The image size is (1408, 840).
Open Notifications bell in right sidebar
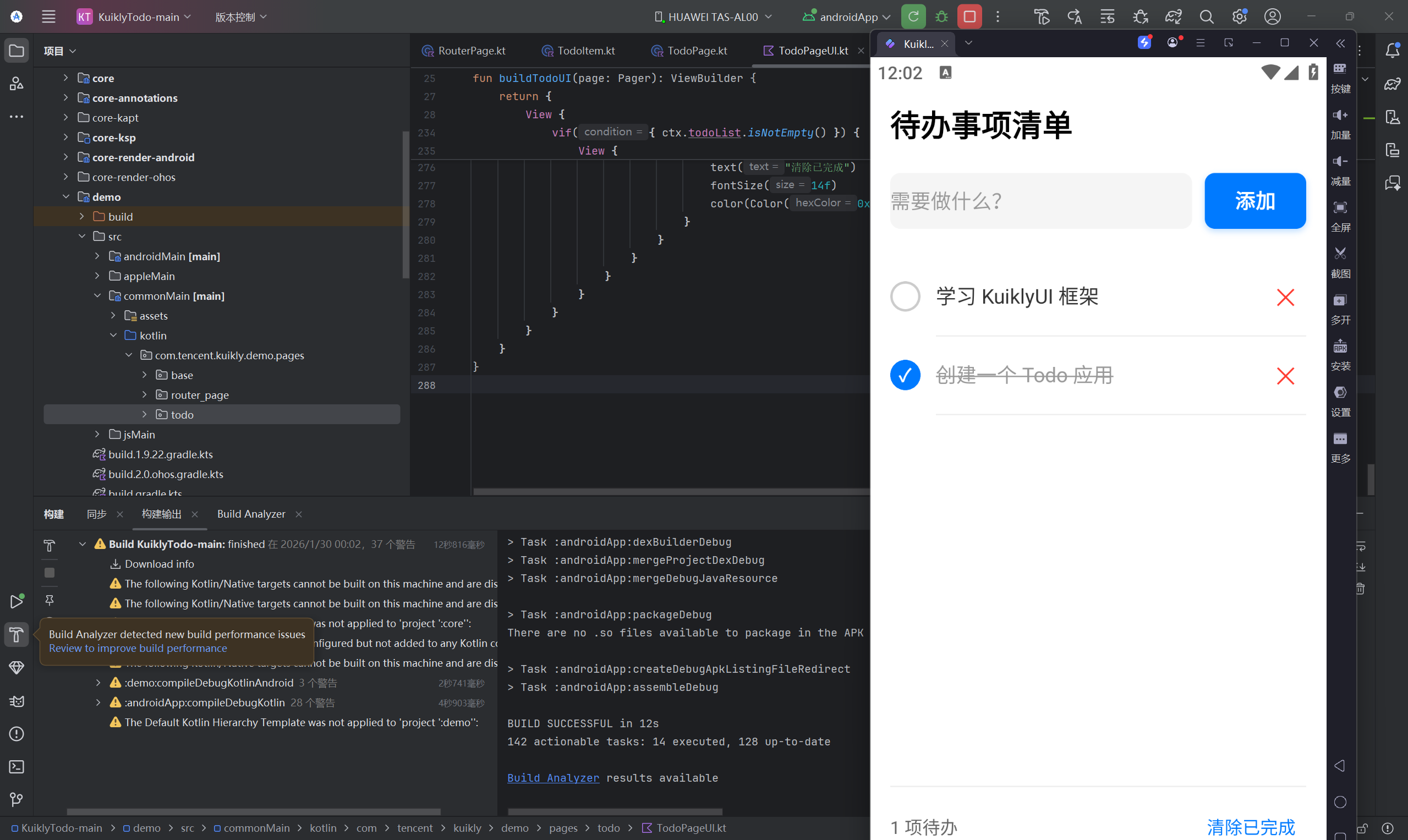pos(1393,50)
